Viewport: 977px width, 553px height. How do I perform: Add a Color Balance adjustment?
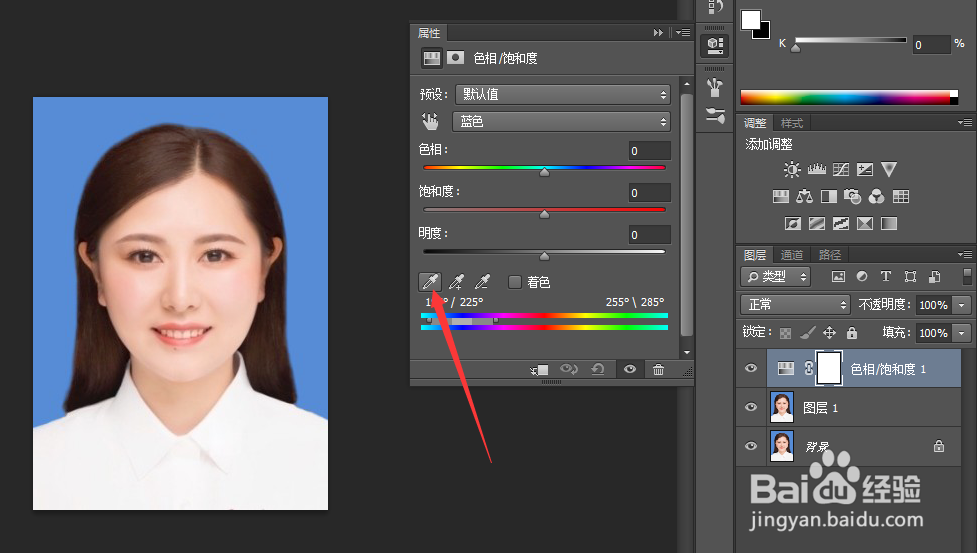click(x=804, y=197)
